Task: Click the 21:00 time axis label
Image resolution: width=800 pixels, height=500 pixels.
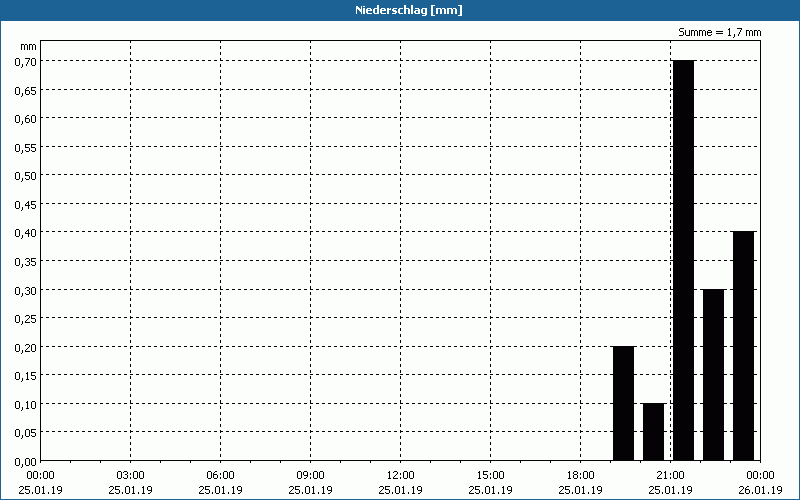Action: [x=670, y=476]
